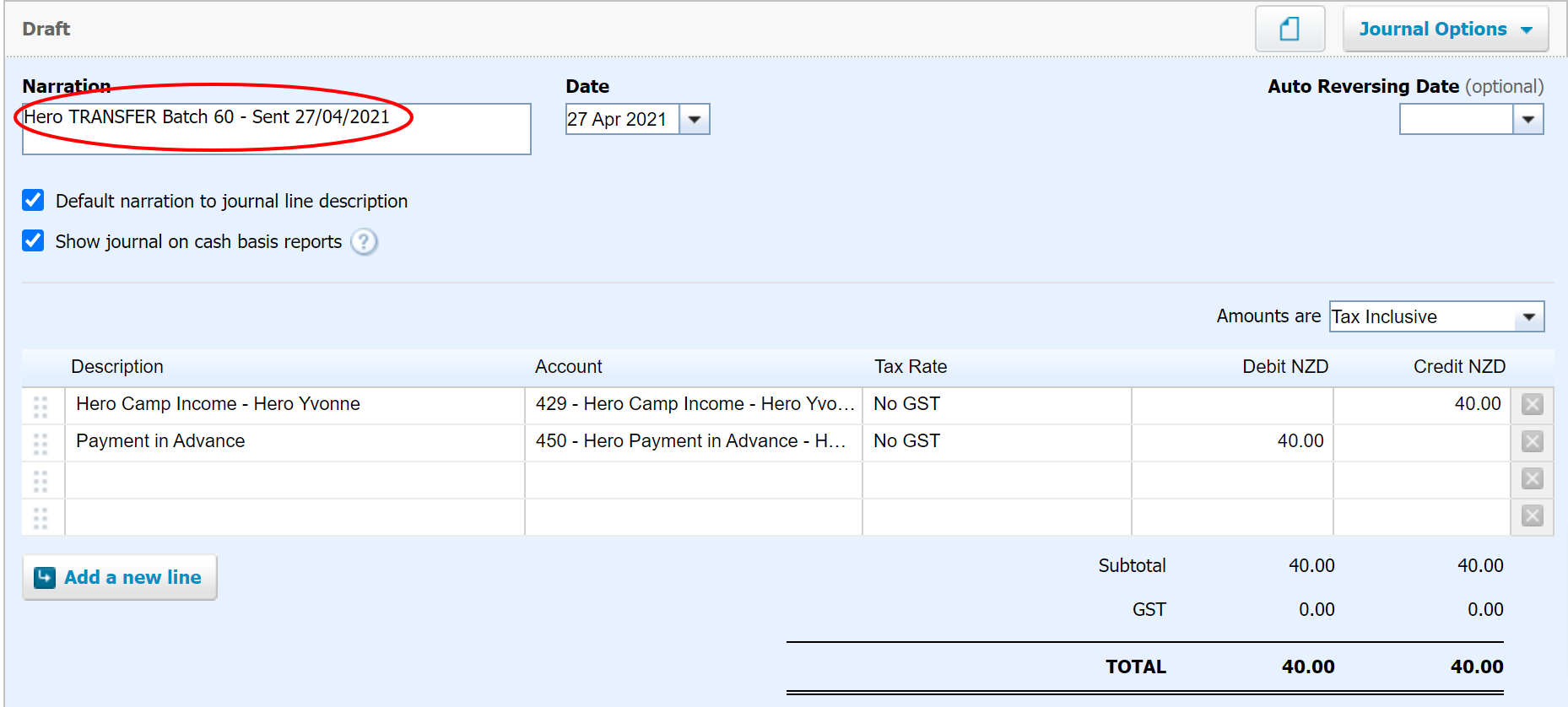Click the 40.00 debit cell for Payment in Advance
Viewport: 1568px width, 707px height.
pos(1232,441)
